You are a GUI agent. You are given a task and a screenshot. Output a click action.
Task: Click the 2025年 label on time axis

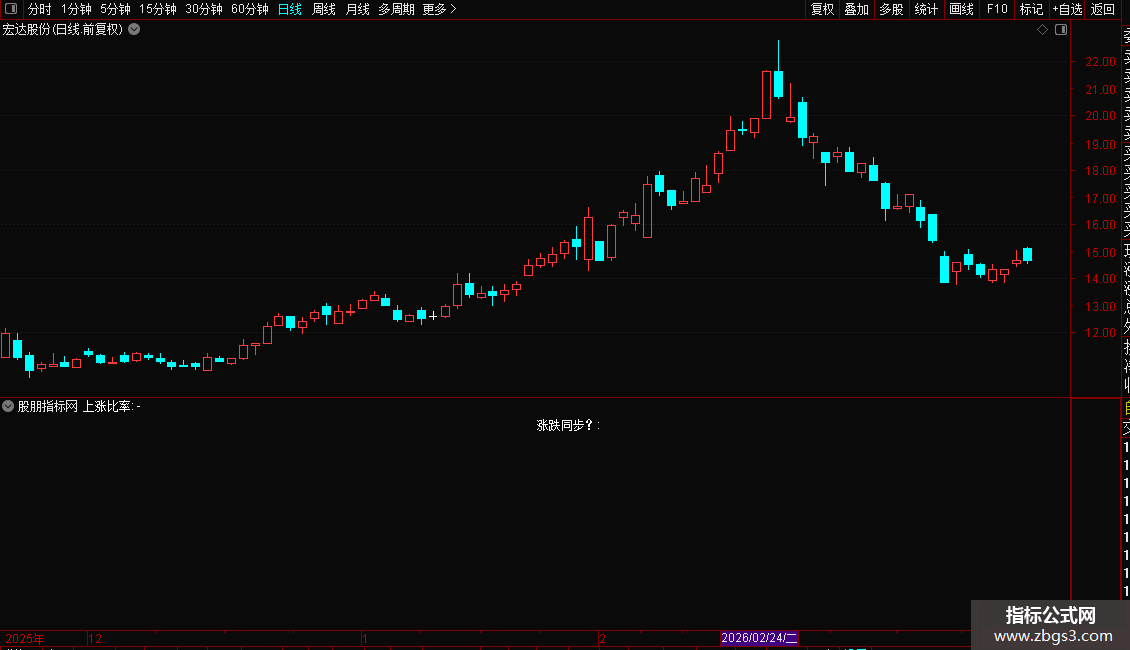point(25,638)
